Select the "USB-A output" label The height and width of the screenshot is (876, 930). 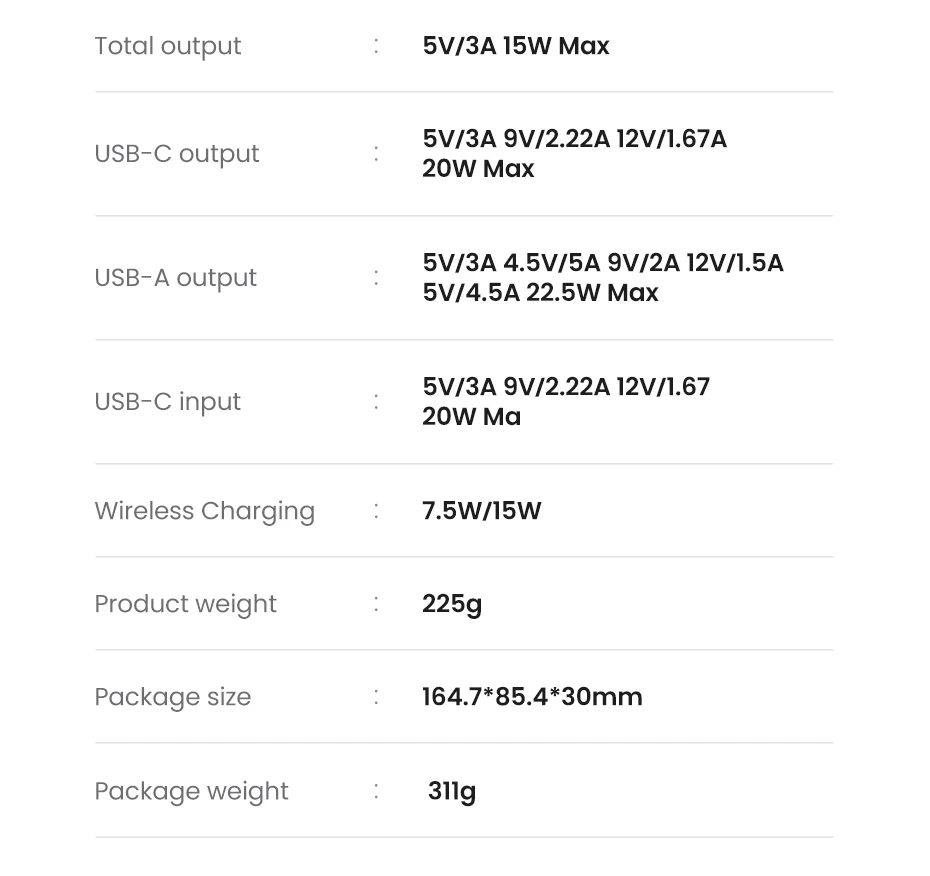[x=175, y=278]
